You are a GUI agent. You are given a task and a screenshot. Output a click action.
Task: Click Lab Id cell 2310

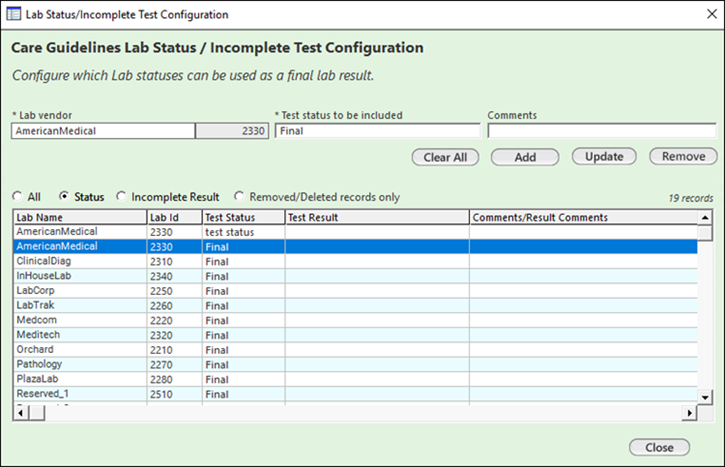pyautogui.click(x=174, y=261)
